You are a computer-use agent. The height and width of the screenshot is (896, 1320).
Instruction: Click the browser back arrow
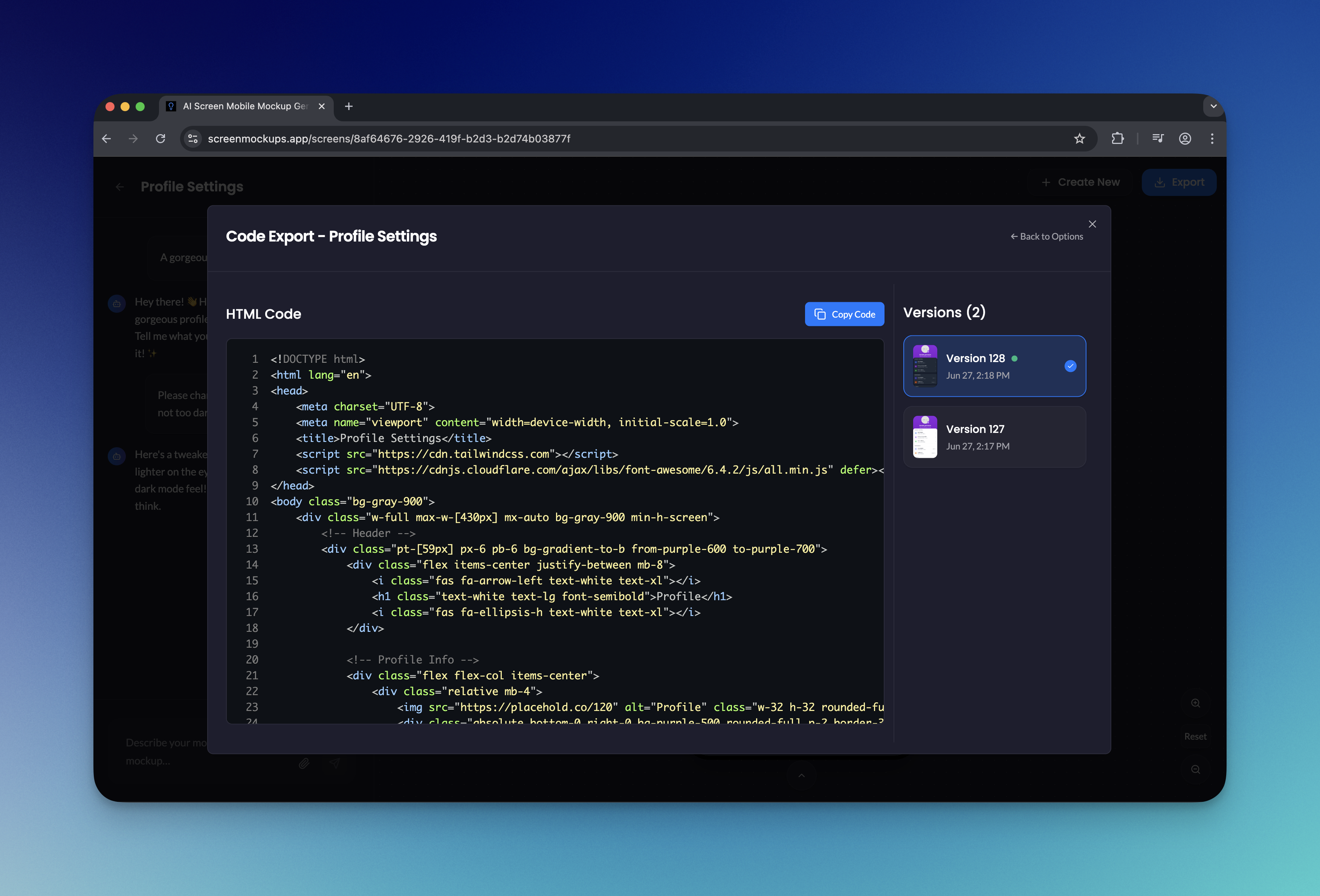(107, 139)
